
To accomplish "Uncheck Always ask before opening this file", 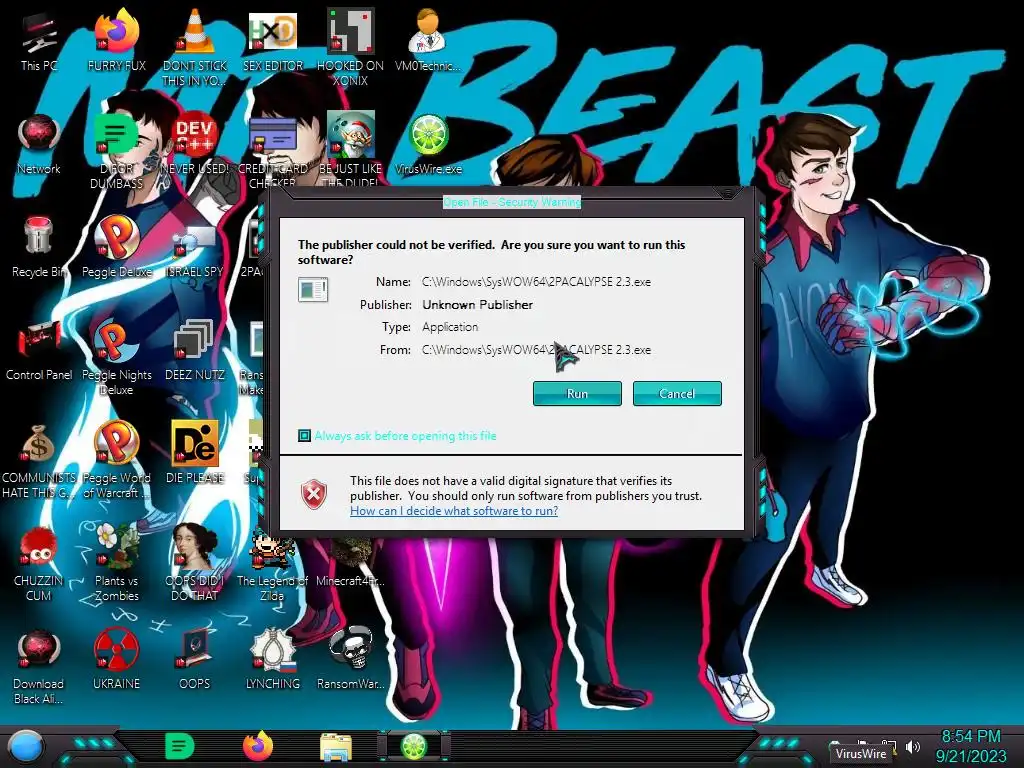I will [304, 436].
